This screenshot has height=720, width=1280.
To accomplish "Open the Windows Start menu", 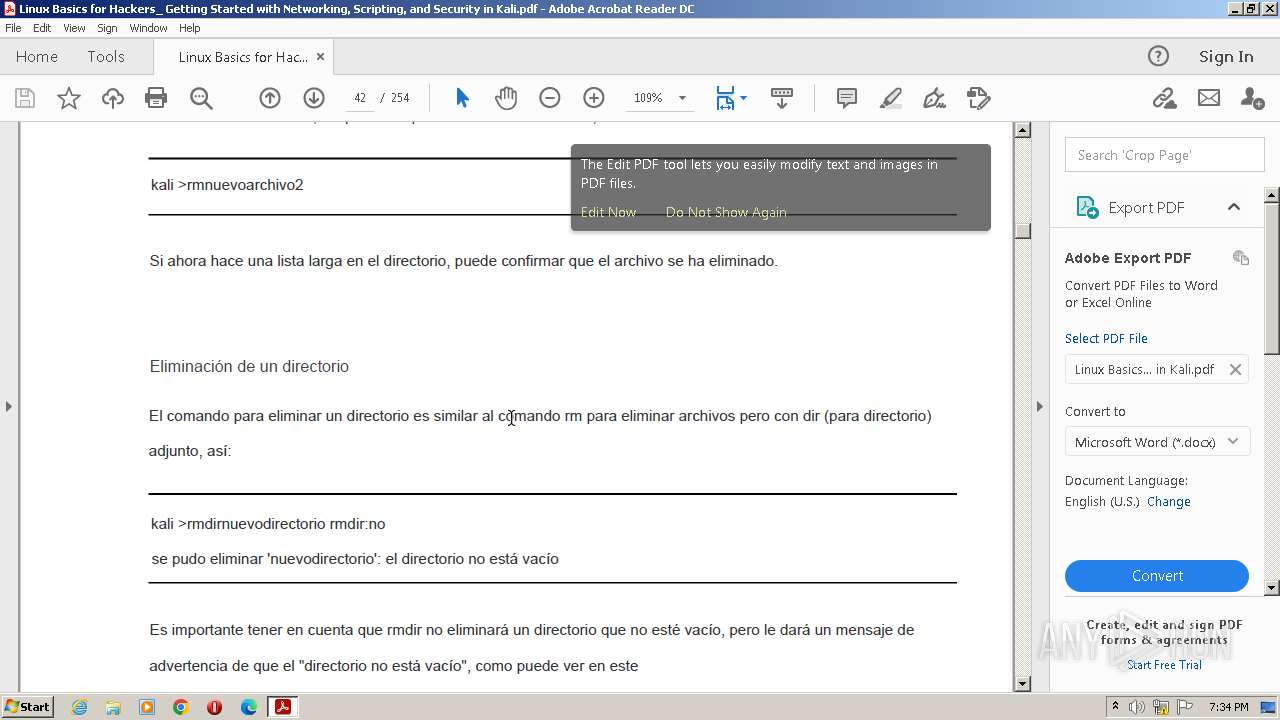I will pyautogui.click(x=27, y=707).
